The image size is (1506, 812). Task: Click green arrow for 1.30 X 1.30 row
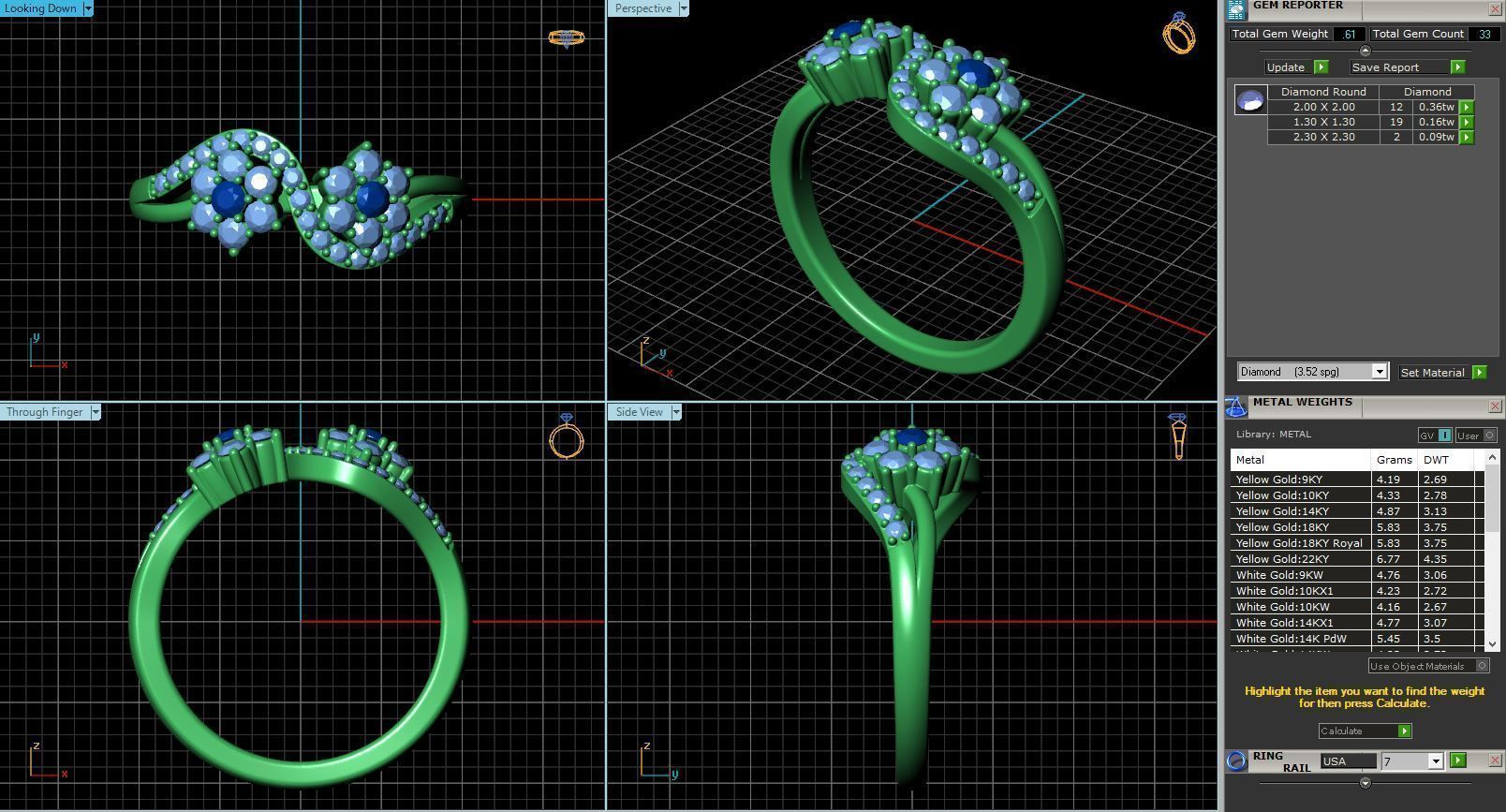(x=1467, y=122)
